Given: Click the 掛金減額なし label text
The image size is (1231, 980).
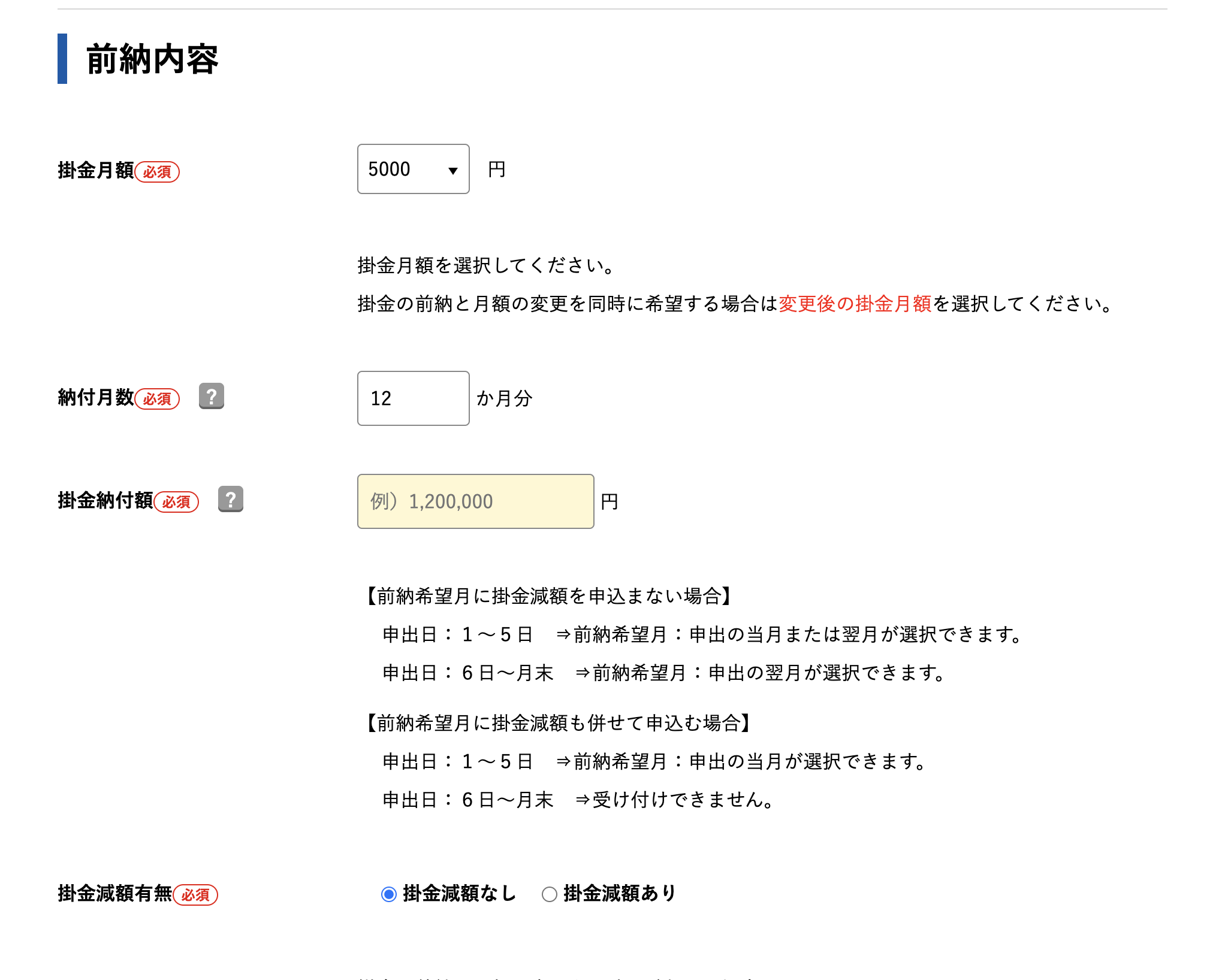Looking at the screenshot, I should 460,893.
